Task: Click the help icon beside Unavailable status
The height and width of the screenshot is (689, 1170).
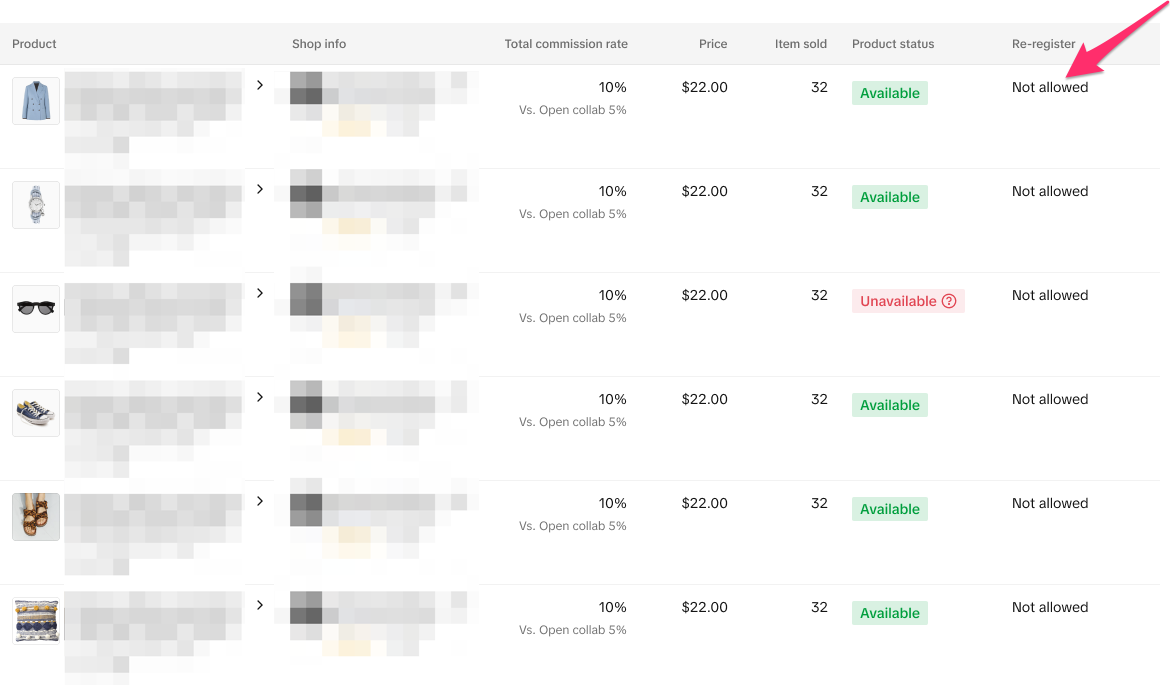Action: [x=949, y=301]
